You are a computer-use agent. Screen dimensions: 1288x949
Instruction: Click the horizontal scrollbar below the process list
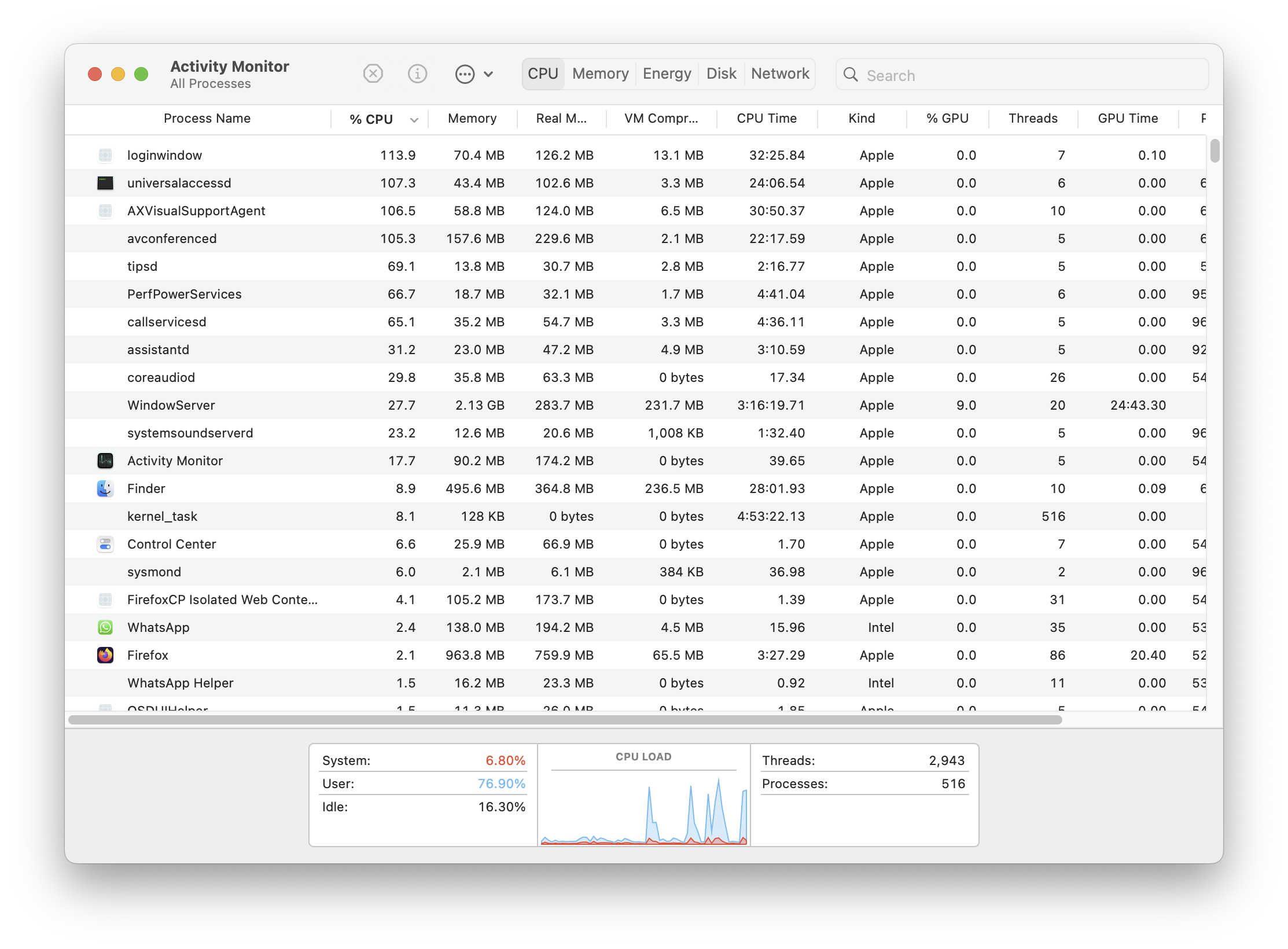[x=565, y=720]
